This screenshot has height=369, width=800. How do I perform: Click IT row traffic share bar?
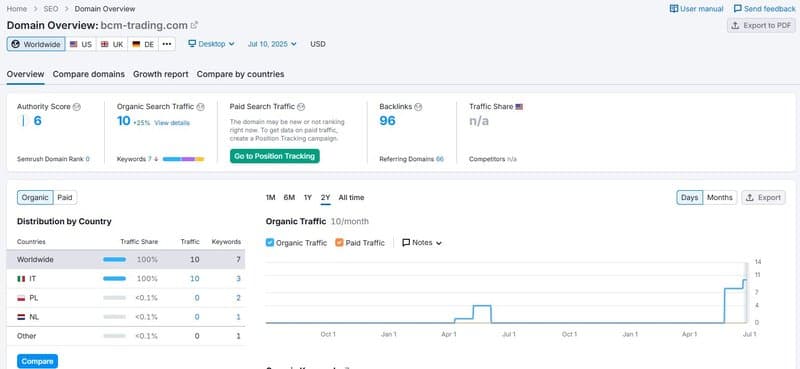coord(114,279)
